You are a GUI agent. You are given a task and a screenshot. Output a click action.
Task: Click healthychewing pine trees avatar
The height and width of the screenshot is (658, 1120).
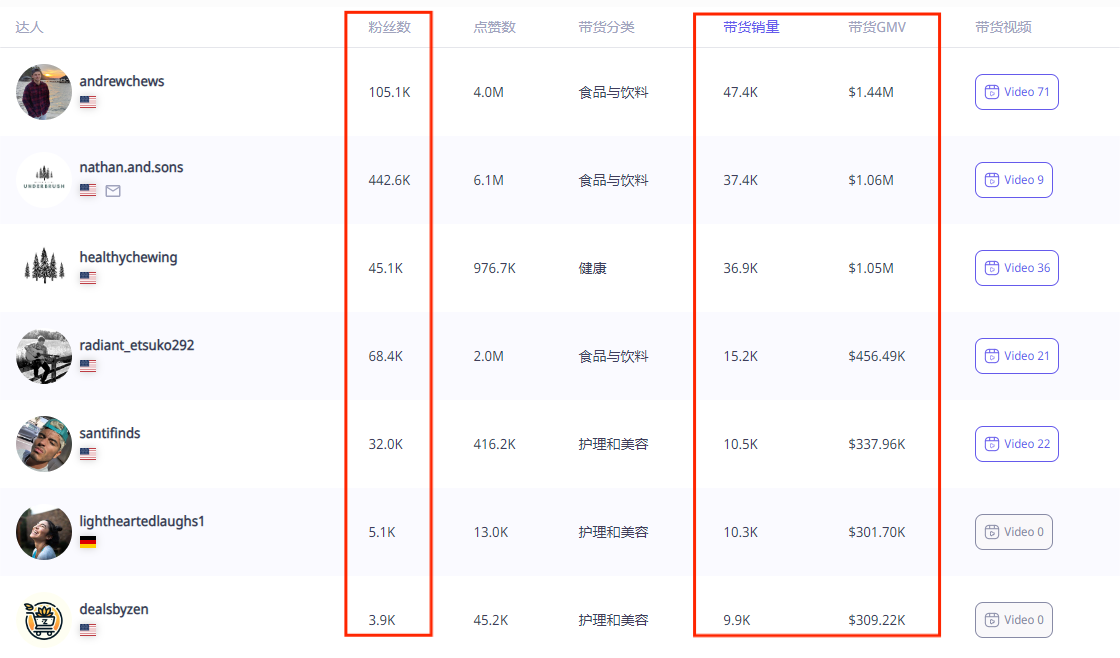click(x=44, y=268)
